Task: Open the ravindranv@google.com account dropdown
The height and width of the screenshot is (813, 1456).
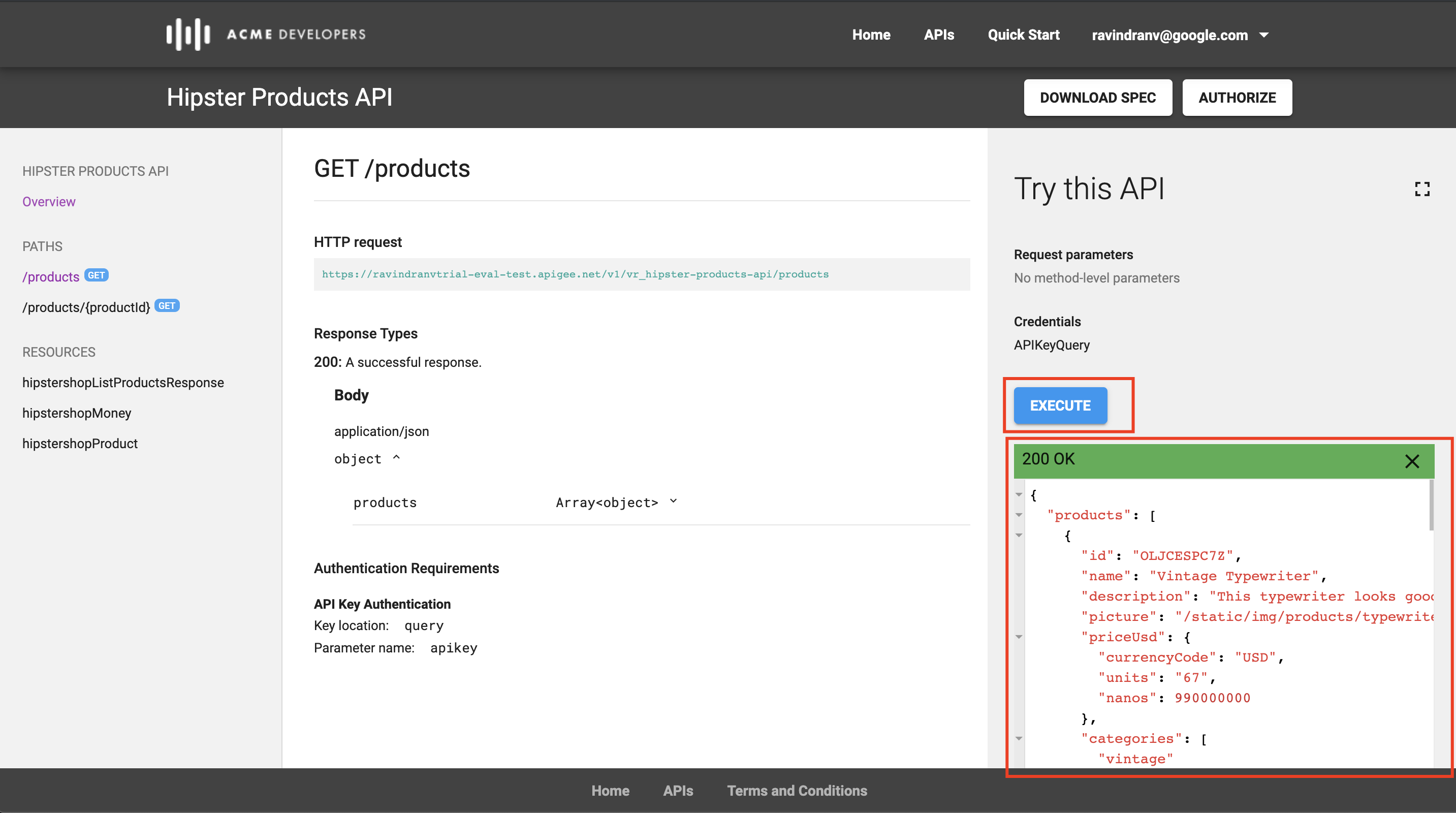Action: coord(1180,35)
